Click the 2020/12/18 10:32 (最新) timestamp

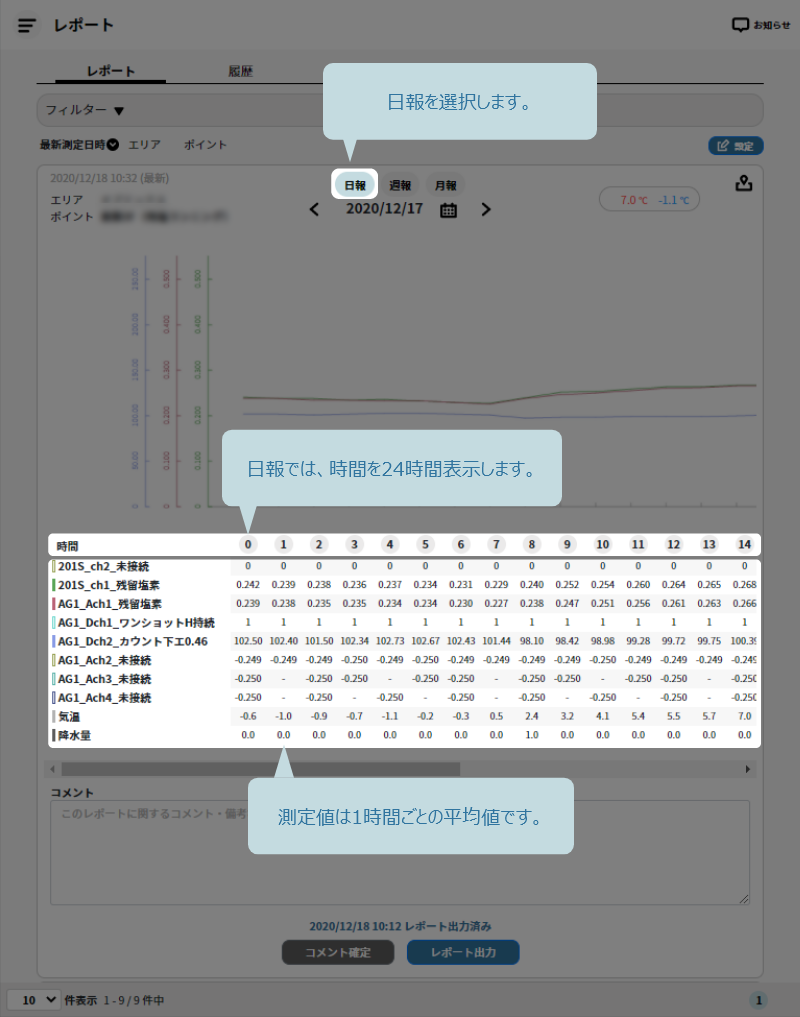pos(110,178)
